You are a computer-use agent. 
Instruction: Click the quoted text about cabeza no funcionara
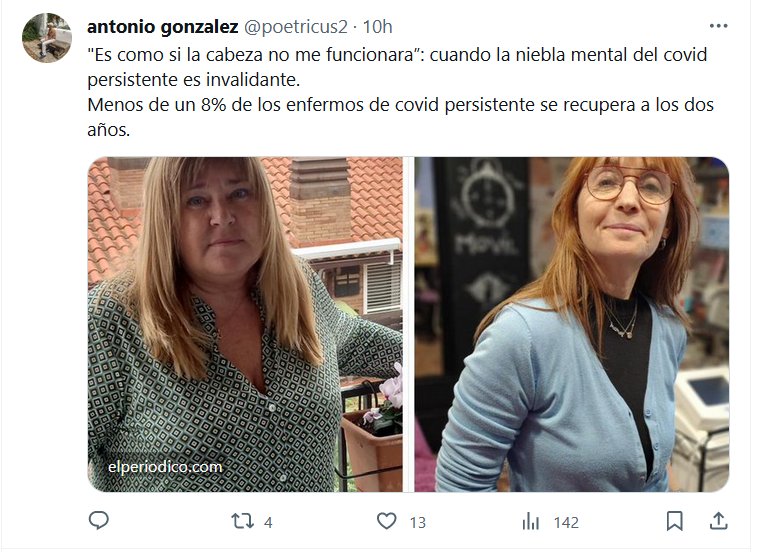click(253, 55)
